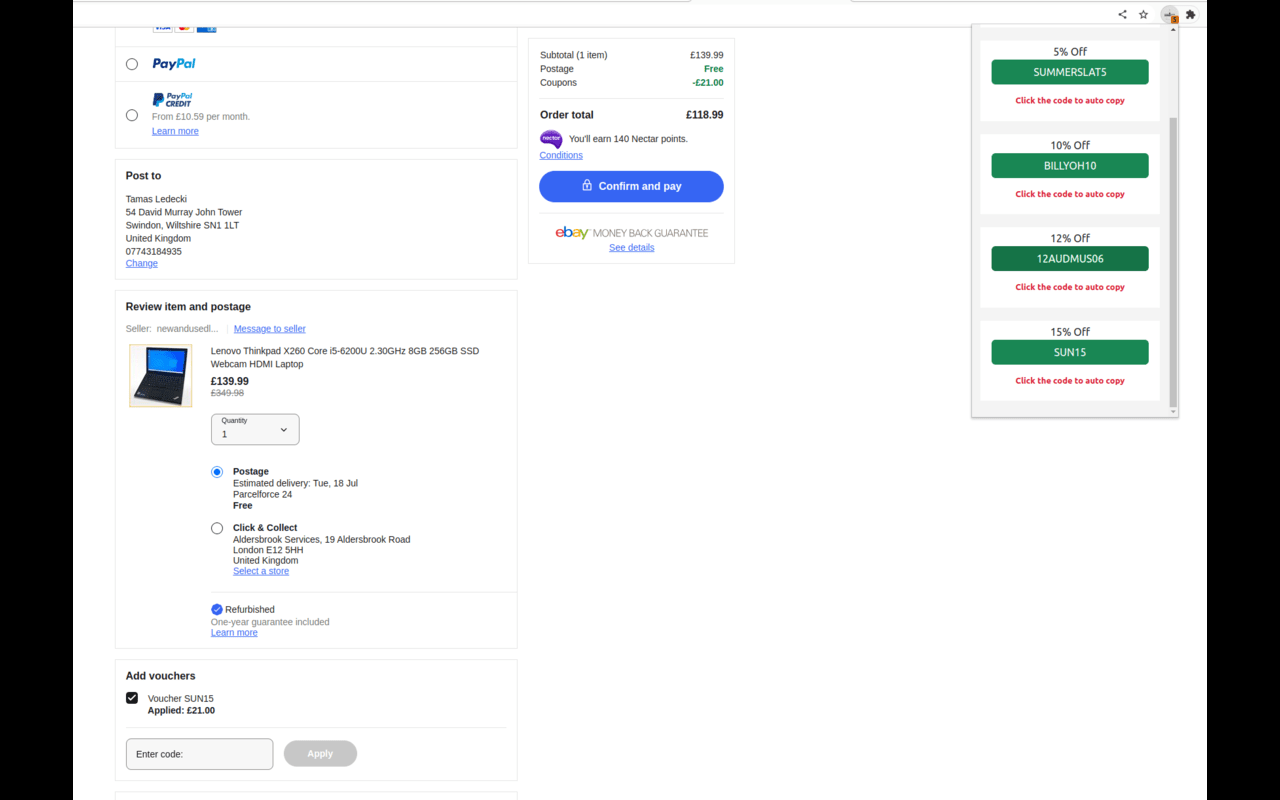
Task: Open the Nectar Conditions link
Action: coord(561,155)
